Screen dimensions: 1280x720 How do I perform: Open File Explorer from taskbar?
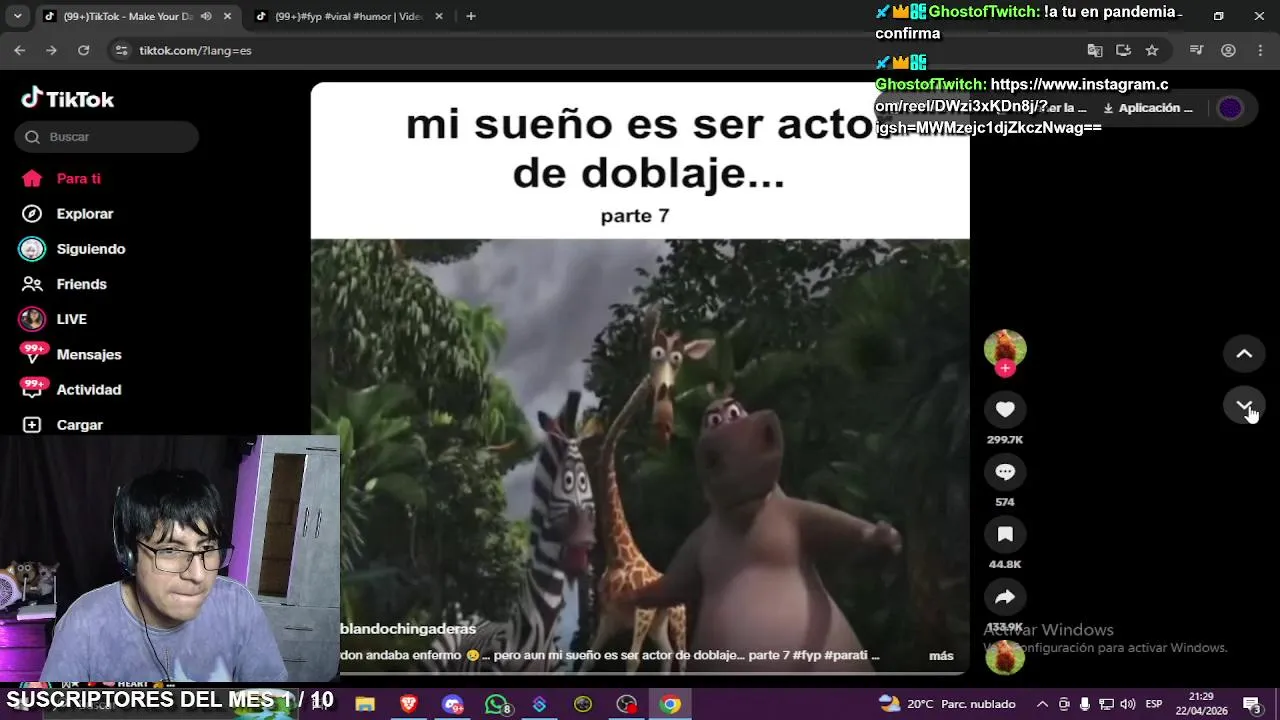[x=365, y=704]
